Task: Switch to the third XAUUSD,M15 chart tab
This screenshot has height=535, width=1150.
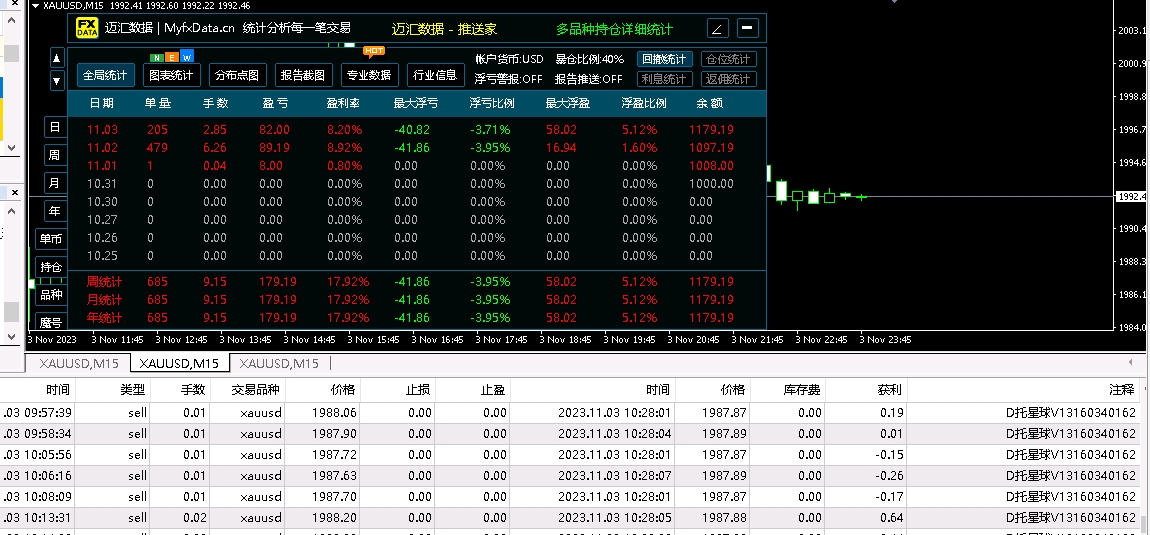Action: 279,363
